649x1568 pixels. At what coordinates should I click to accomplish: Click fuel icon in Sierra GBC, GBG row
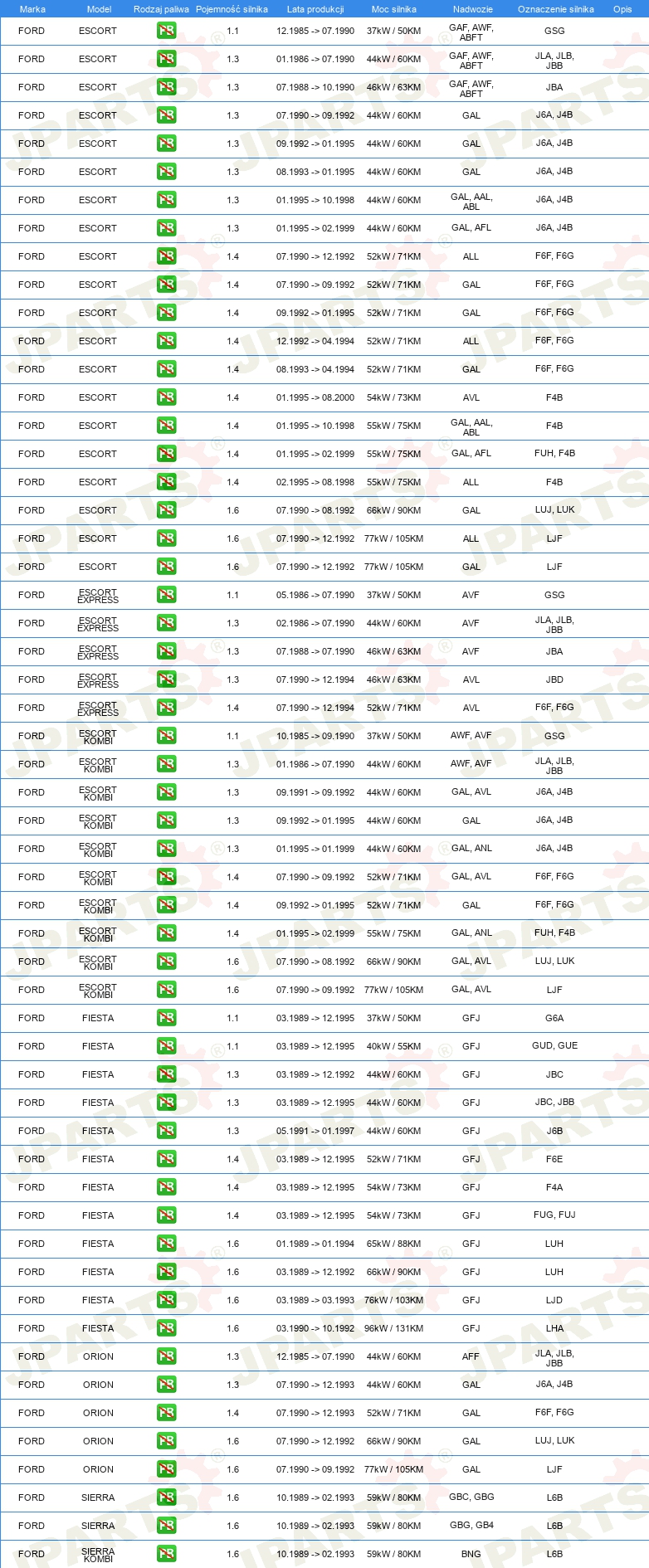[166, 1497]
